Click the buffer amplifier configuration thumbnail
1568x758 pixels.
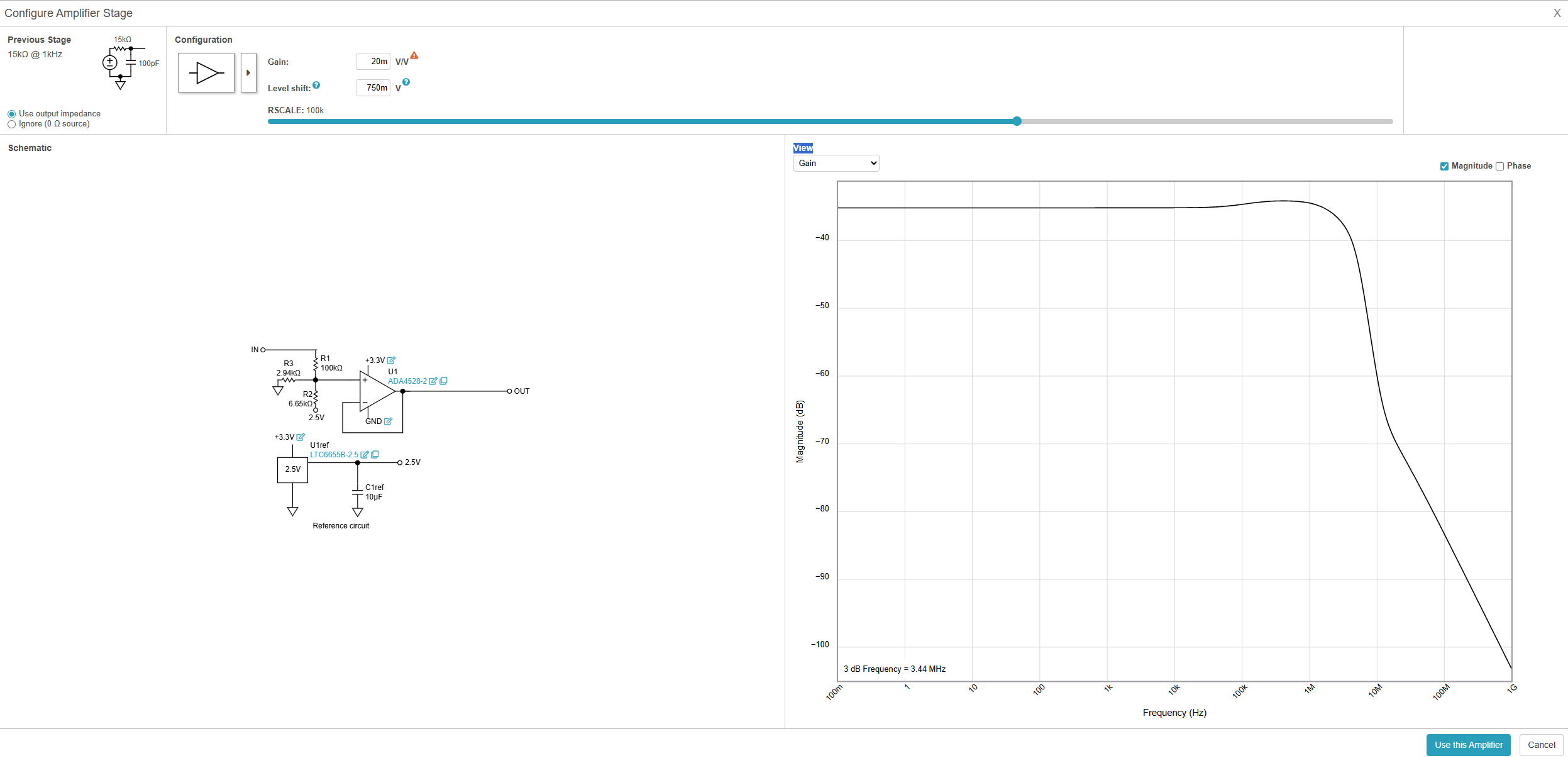206,73
